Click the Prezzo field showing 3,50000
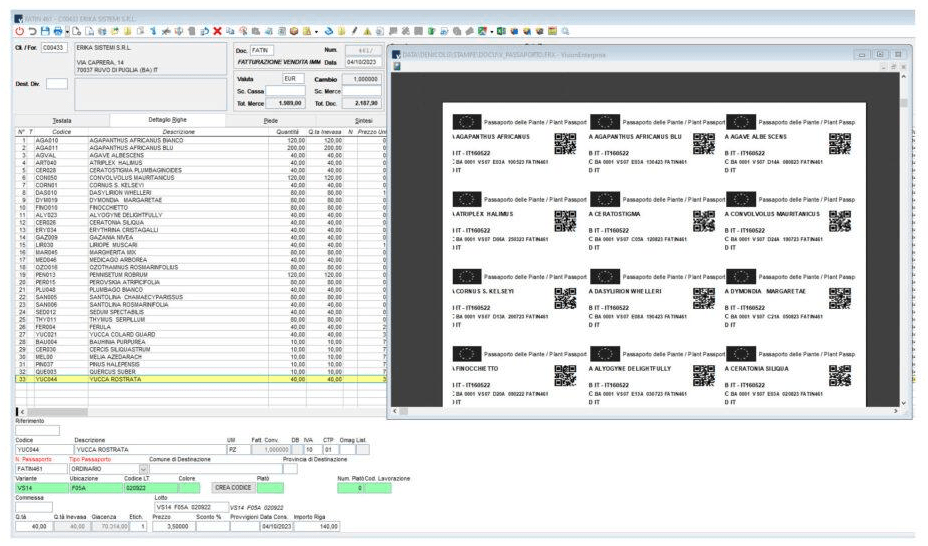 (x=173, y=526)
